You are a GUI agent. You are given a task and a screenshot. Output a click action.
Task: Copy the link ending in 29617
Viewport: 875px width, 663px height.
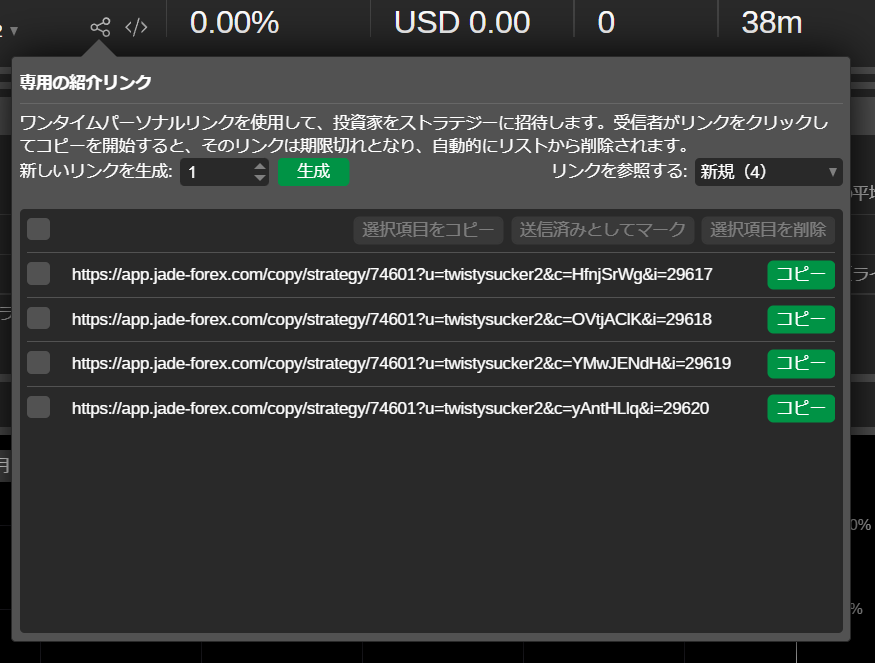[x=800, y=274]
